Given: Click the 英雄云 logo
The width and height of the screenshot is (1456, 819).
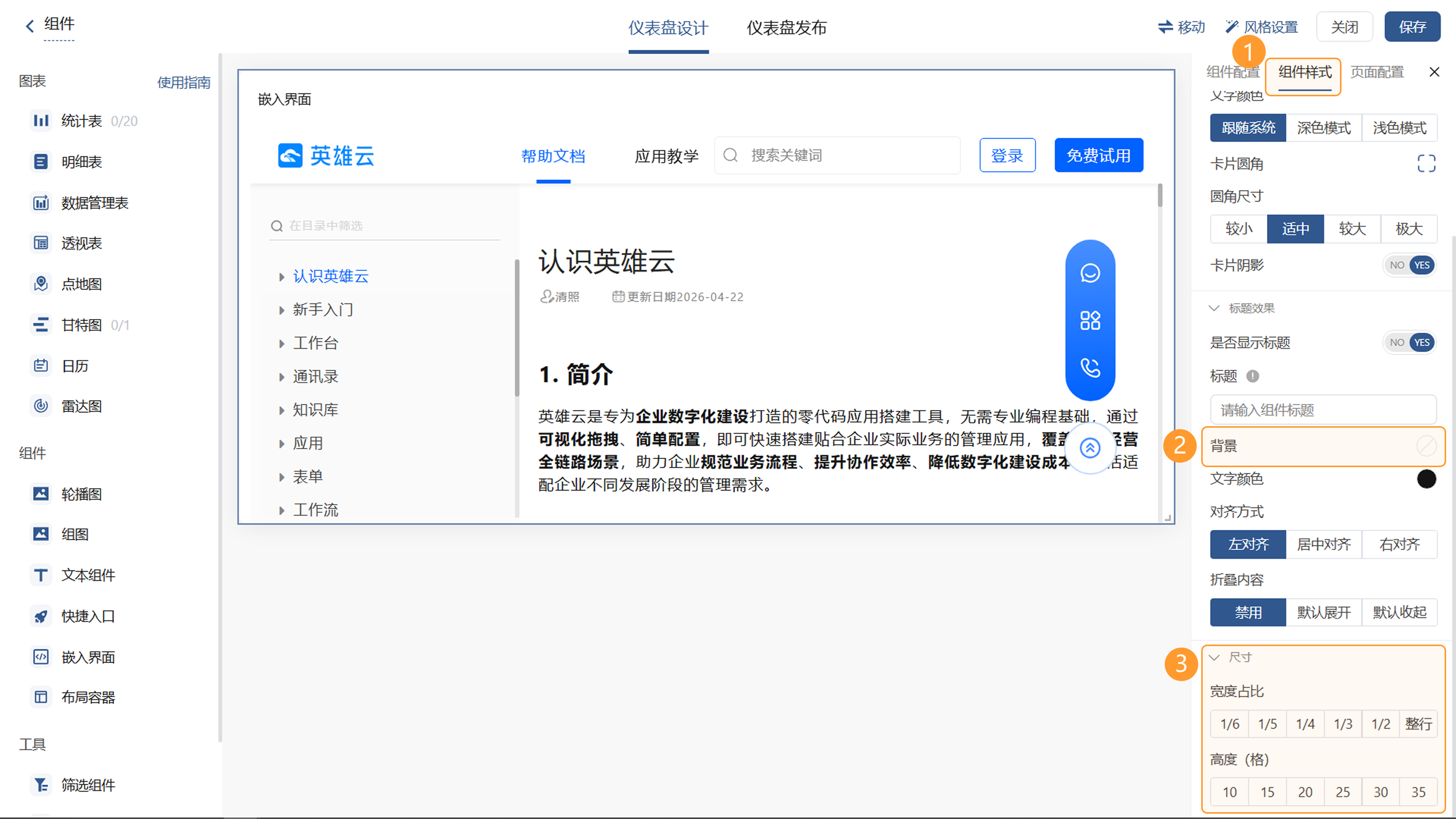Looking at the screenshot, I should 326,155.
